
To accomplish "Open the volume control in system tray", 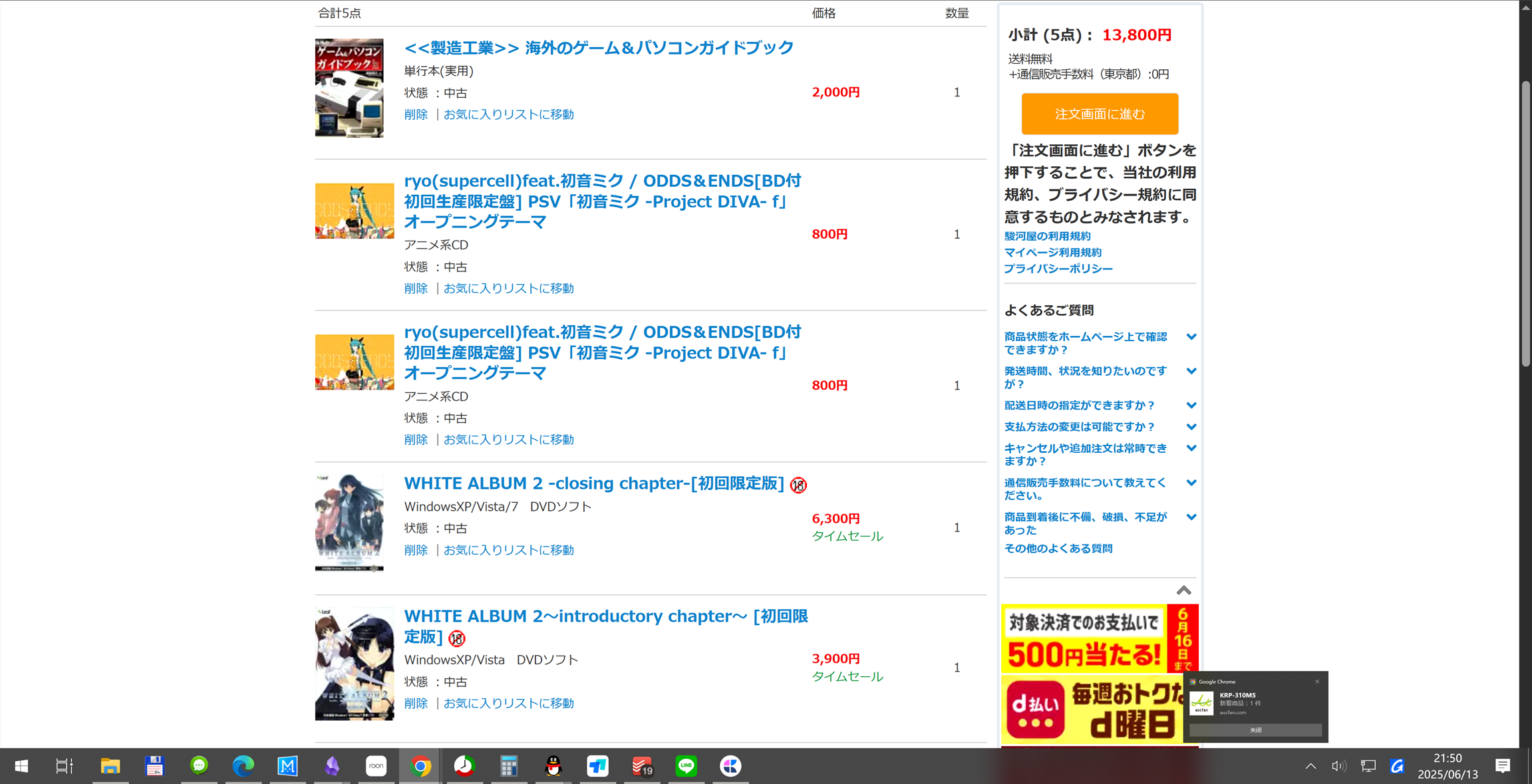I will tap(1338, 765).
